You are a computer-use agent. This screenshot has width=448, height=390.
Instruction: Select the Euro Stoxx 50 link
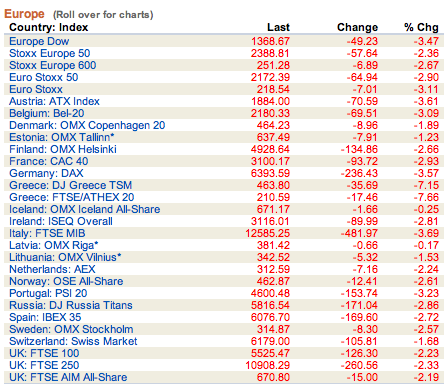click(44, 77)
